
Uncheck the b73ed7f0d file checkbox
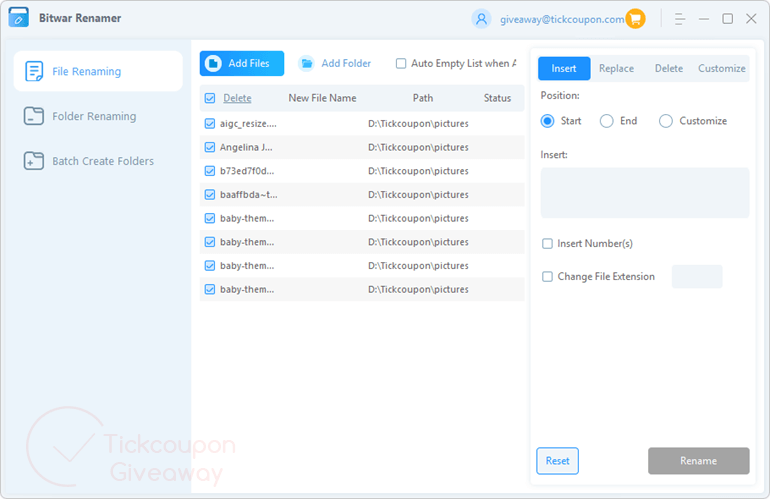pyautogui.click(x=210, y=171)
